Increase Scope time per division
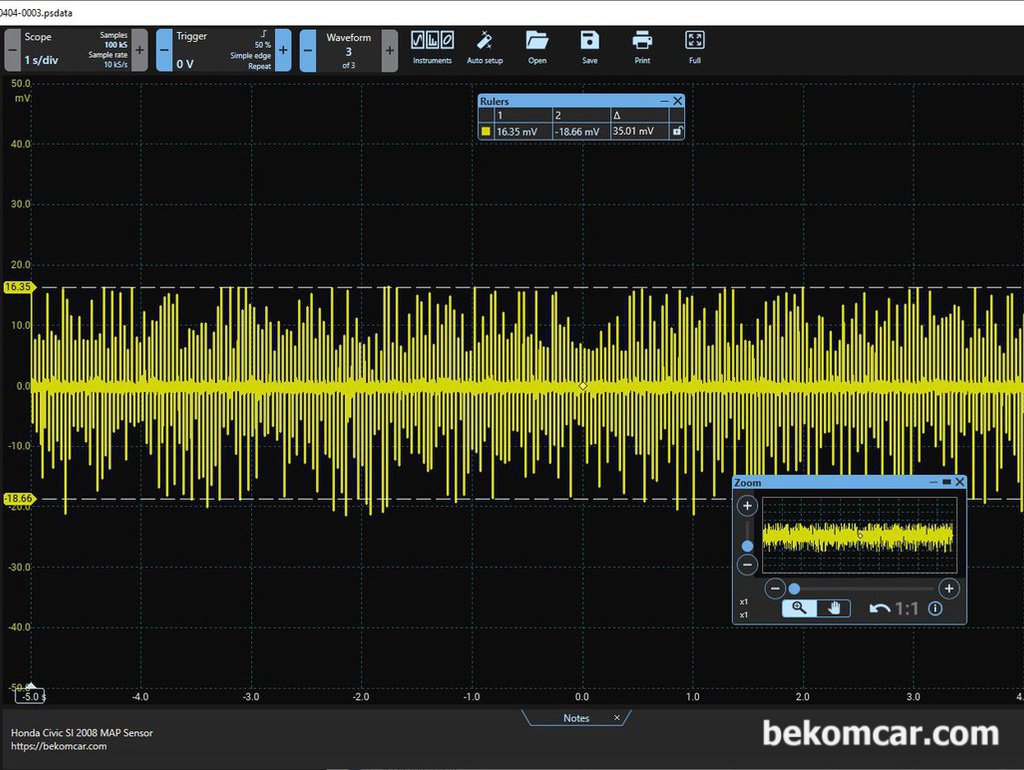 click(139, 50)
